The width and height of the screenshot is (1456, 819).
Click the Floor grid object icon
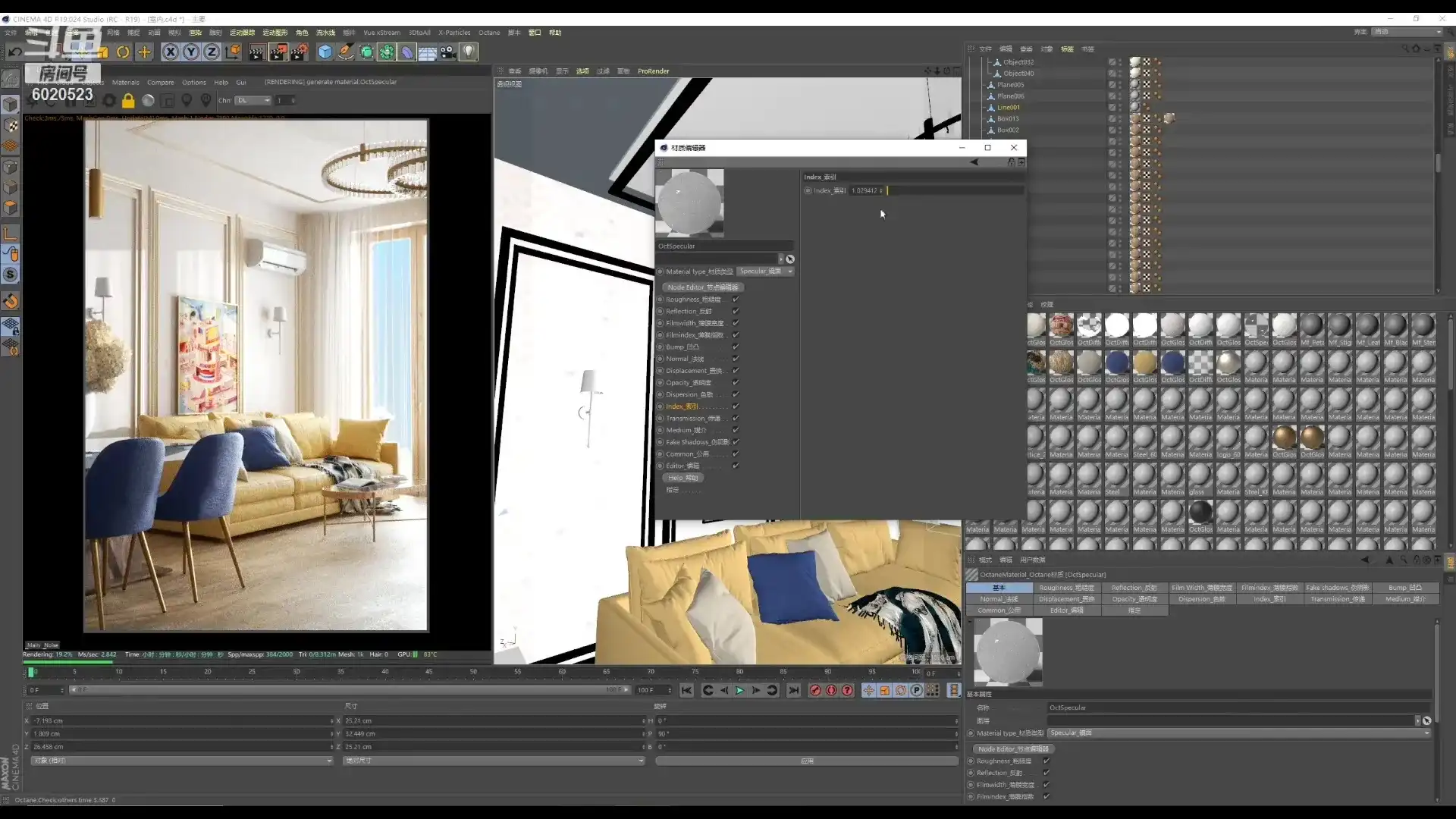(428, 52)
